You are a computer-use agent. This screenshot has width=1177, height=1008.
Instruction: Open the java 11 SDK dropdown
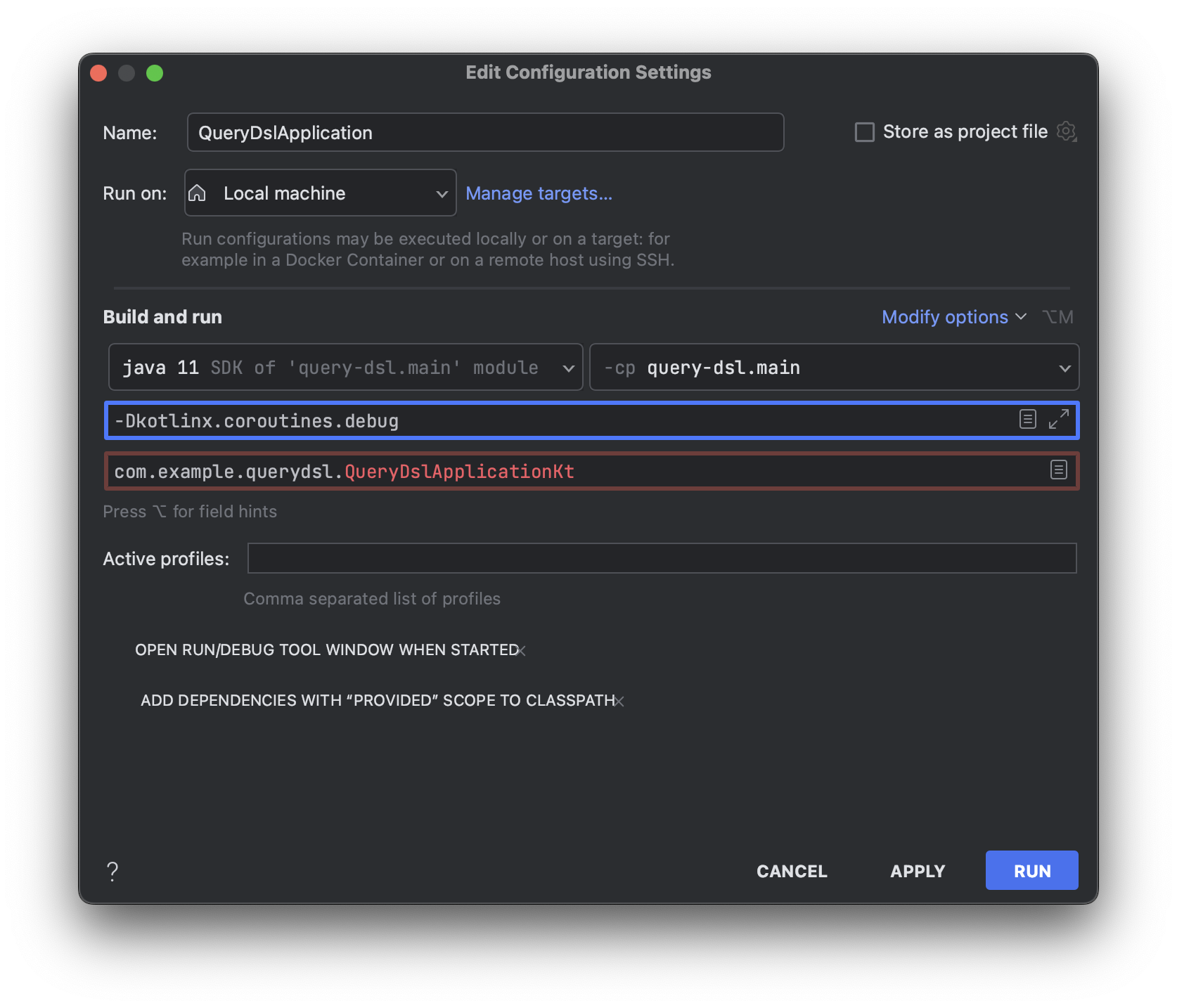coord(345,367)
